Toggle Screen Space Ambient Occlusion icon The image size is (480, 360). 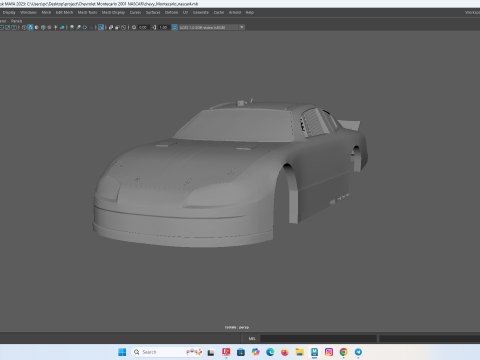[x=72, y=27]
